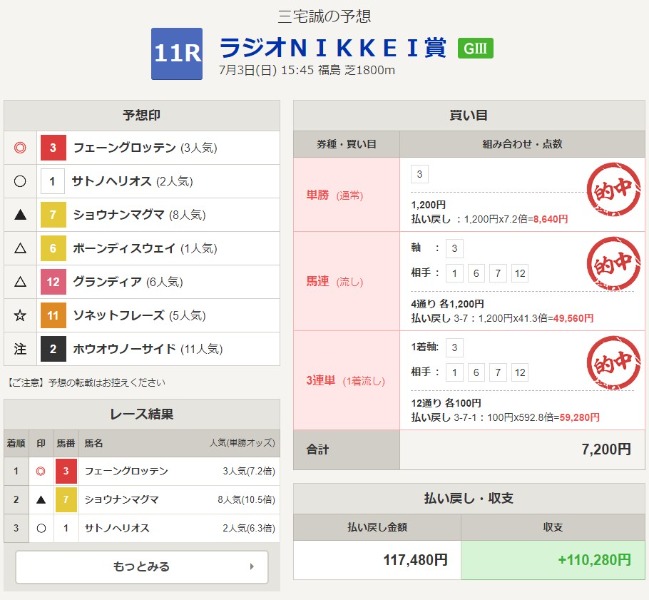
Task: Click the 7,200円 total amount
Action: pos(606,449)
